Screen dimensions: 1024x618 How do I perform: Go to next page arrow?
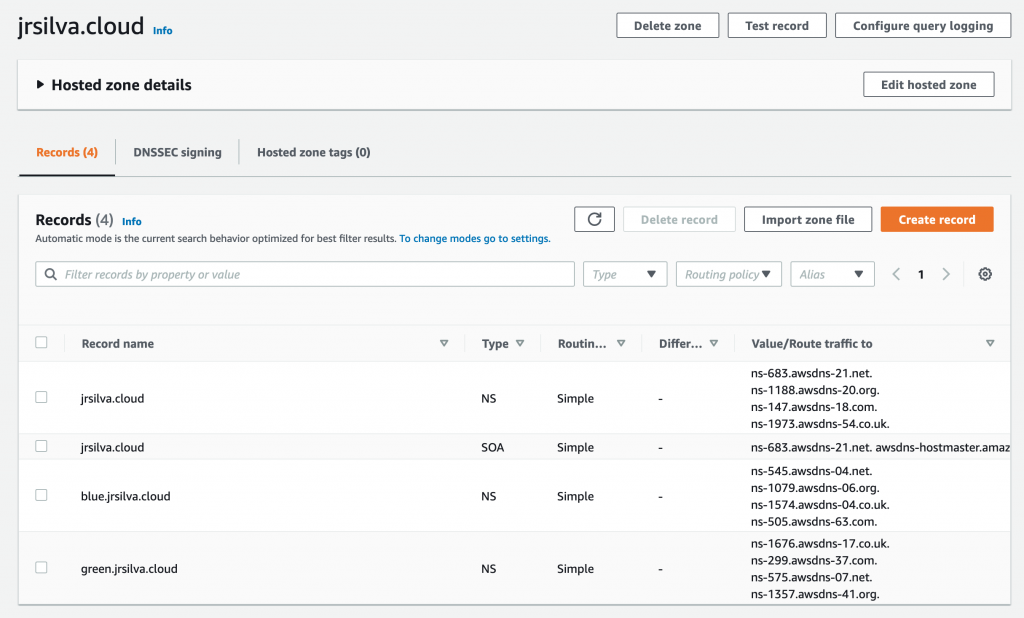click(x=946, y=274)
